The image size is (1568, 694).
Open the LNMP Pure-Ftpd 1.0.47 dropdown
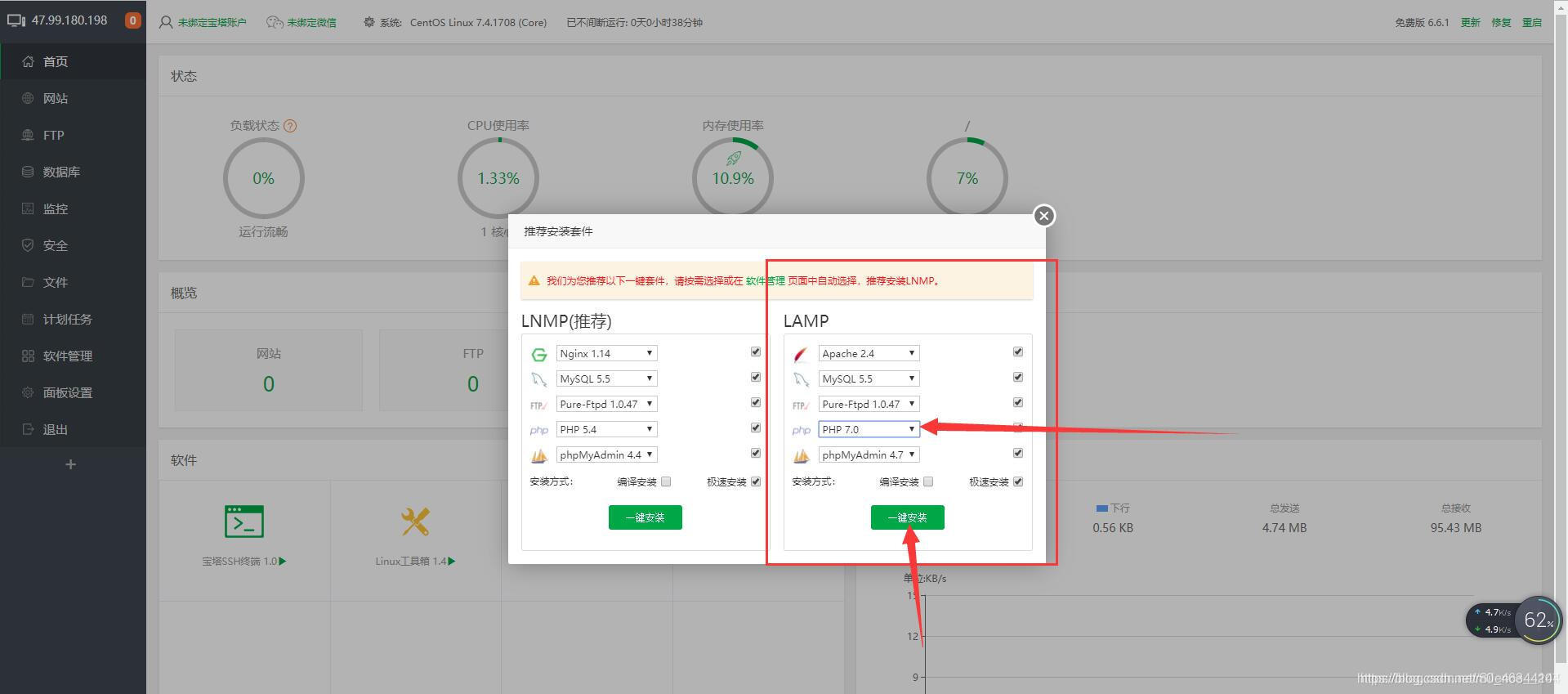(606, 404)
